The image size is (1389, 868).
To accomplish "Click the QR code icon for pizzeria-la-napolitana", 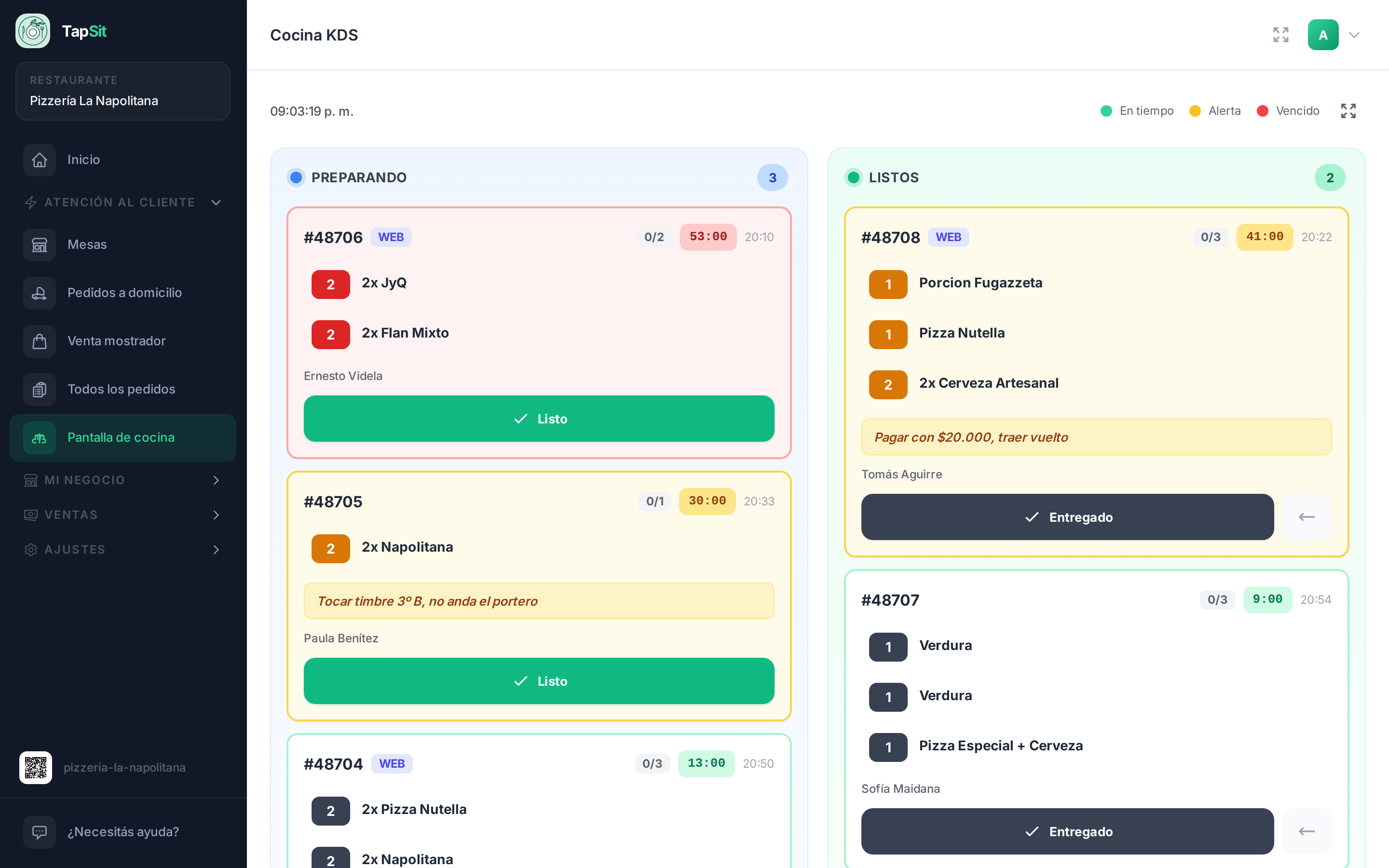I will 36,768.
